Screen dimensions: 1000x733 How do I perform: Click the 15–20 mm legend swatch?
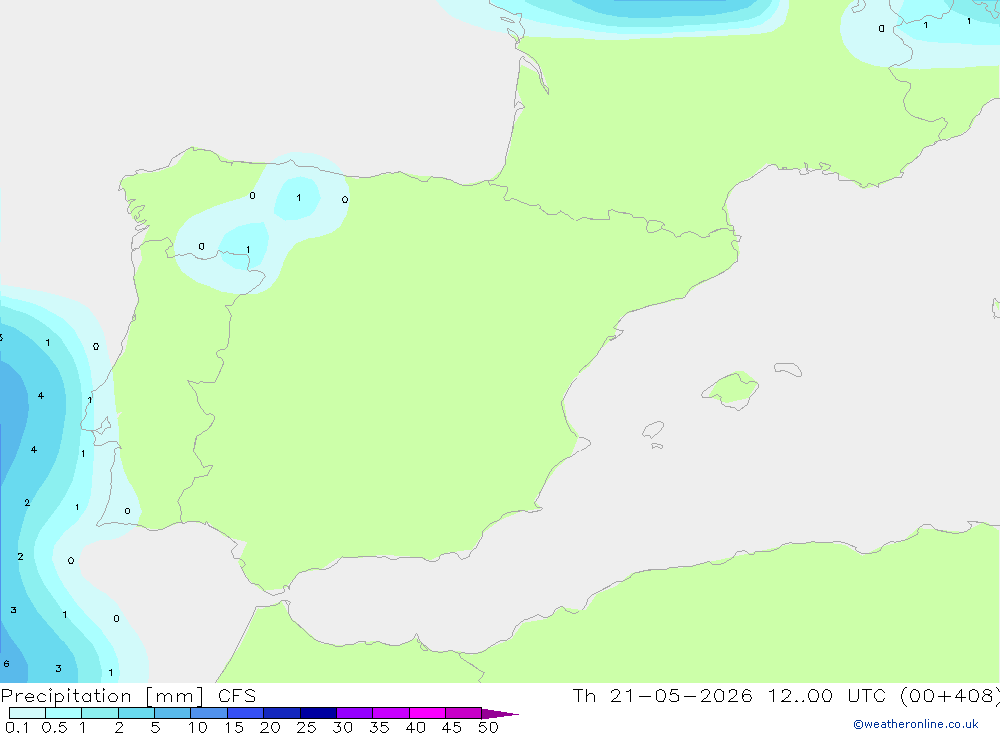tap(246, 713)
